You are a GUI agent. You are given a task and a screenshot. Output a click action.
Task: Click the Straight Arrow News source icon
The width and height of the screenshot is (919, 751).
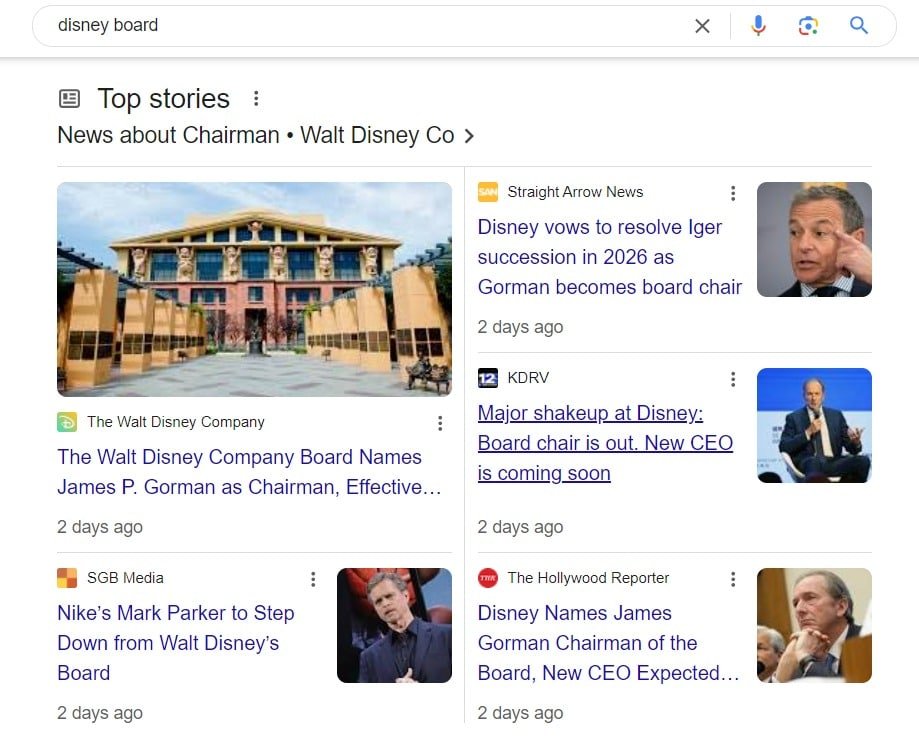click(x=491, y=191)
